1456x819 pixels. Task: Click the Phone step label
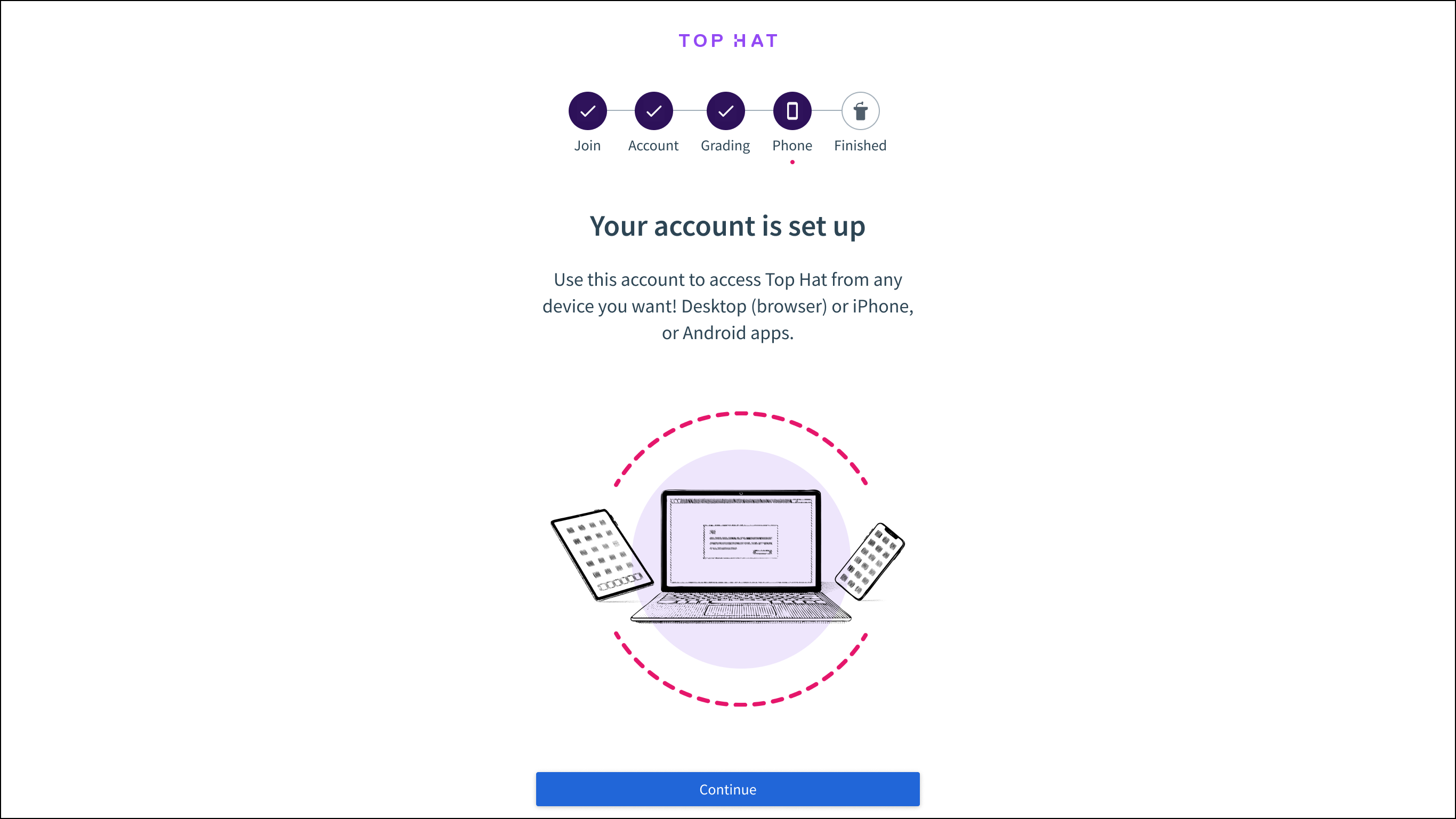[792, 146]
